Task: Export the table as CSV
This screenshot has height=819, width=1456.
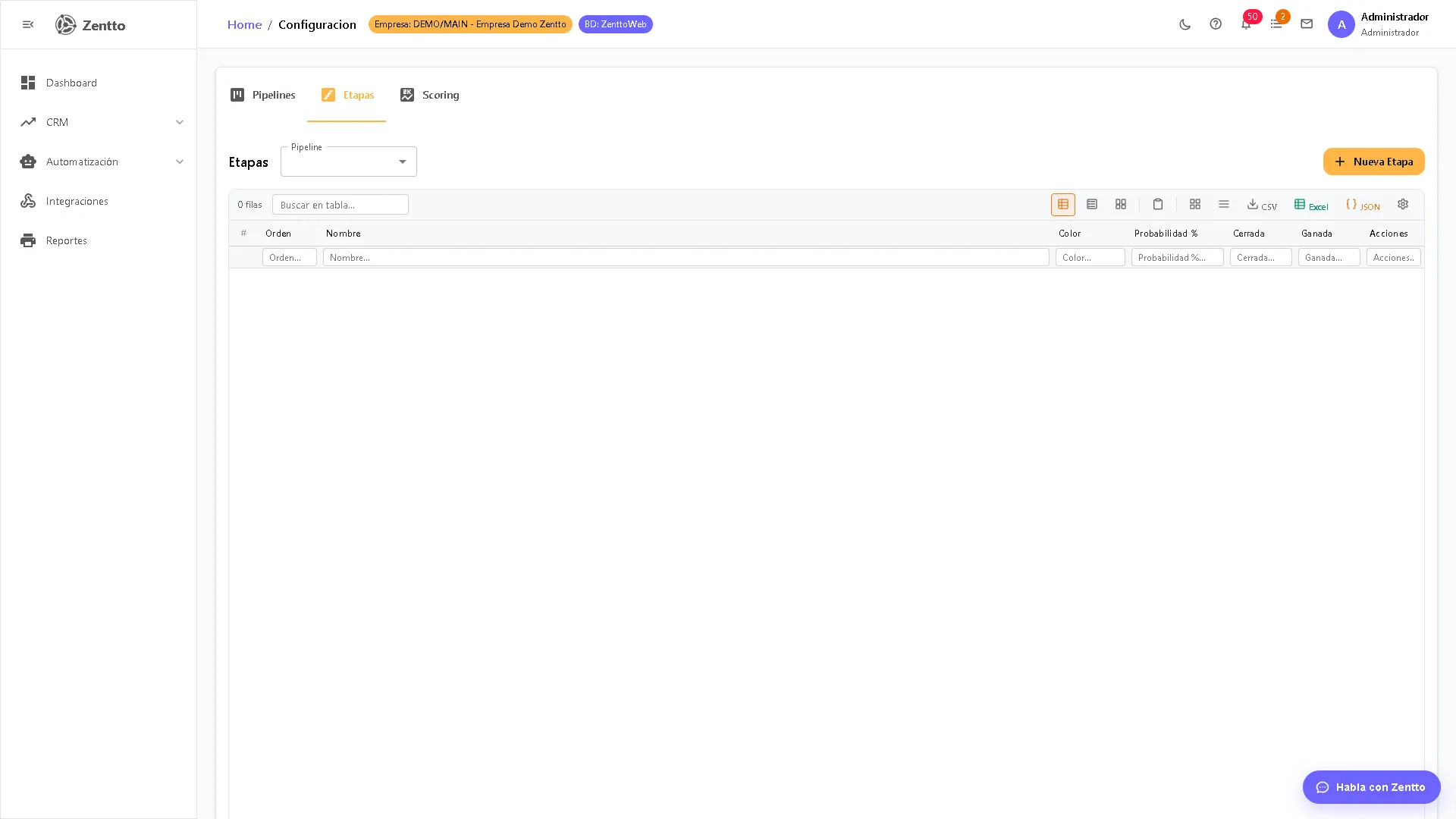Action: coord(1263,205)
